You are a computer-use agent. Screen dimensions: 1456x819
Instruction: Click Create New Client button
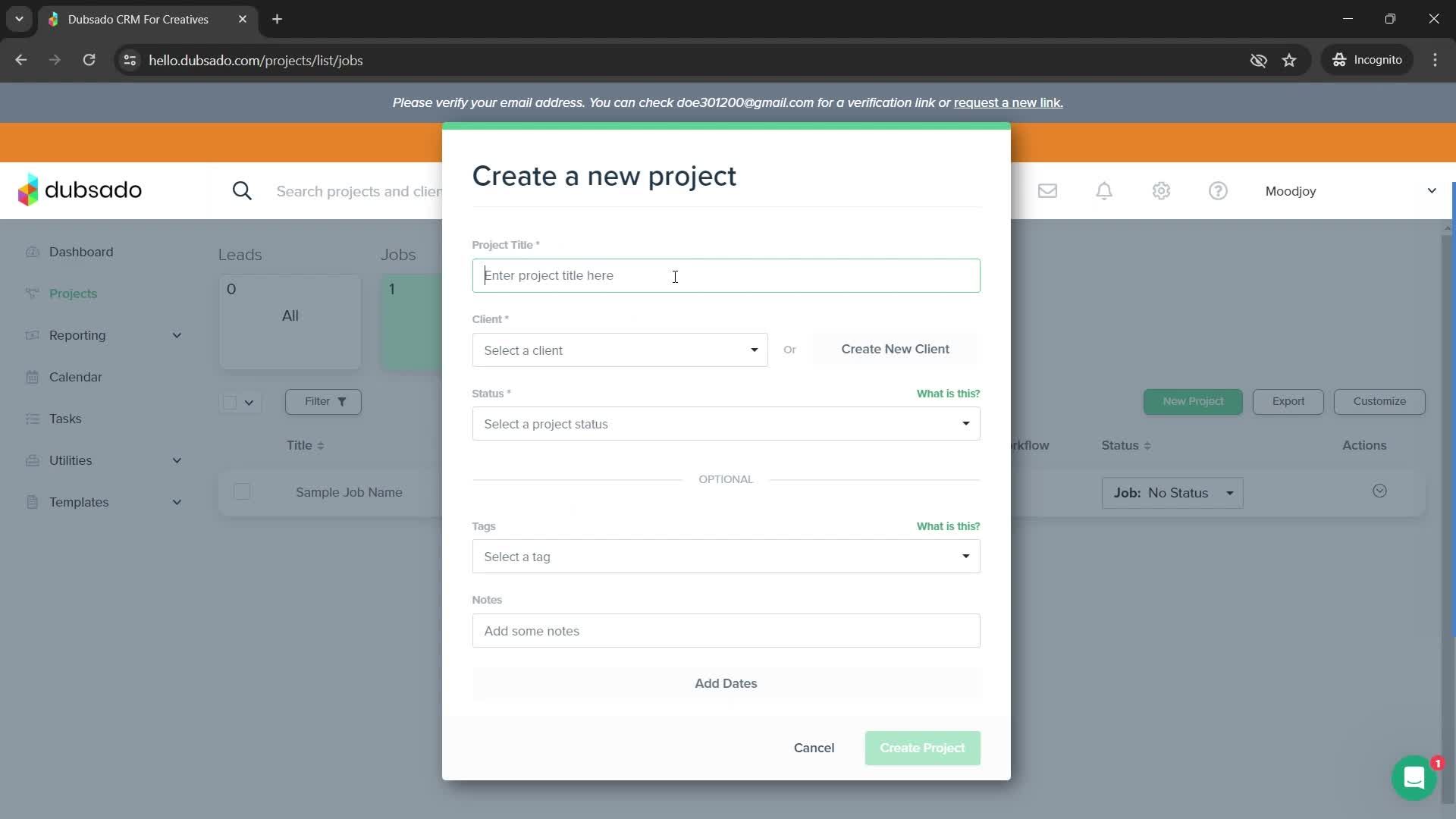pyautogui.click(x=895, y=350)
